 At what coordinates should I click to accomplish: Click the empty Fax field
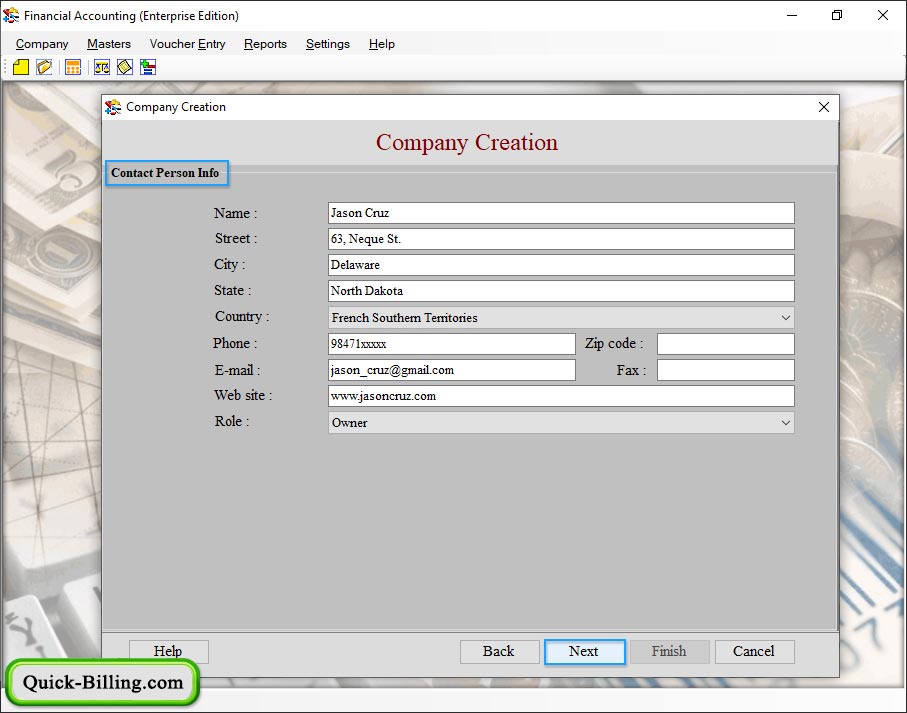tap(726, 370)
